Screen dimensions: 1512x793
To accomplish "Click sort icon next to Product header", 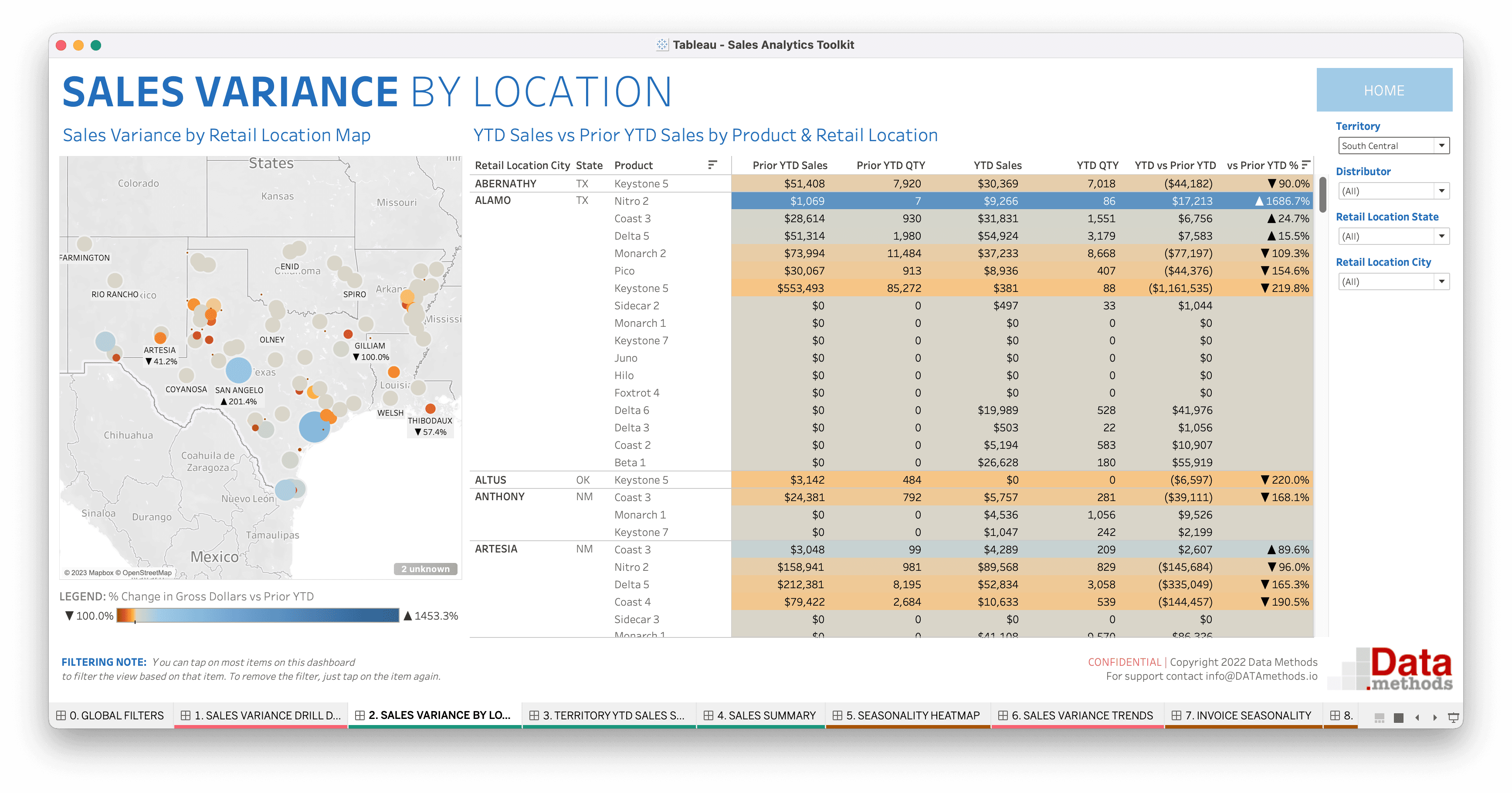I will (x=712, y=165).
